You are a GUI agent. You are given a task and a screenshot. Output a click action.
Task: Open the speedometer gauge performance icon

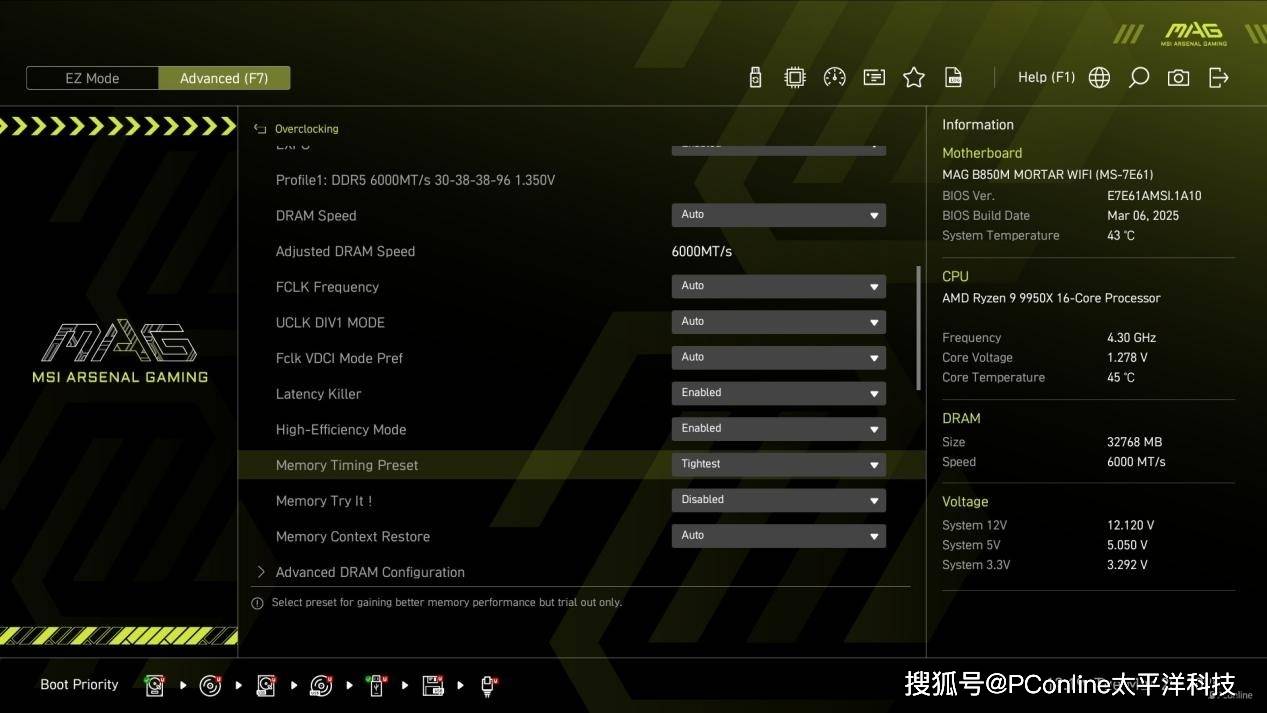point(835,77)
